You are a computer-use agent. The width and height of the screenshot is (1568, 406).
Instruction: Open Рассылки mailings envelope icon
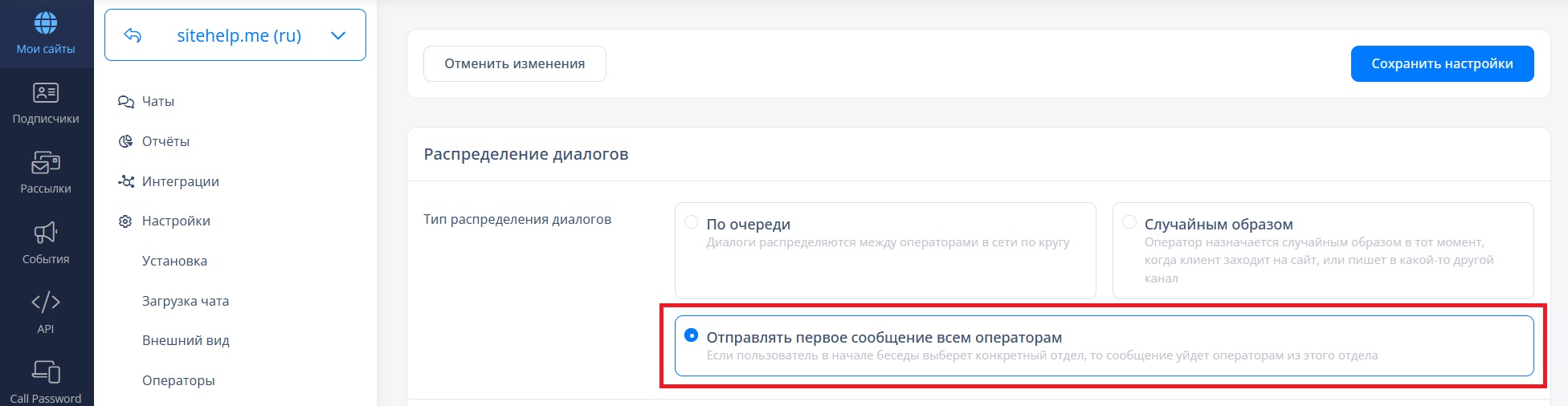[46, 163]
